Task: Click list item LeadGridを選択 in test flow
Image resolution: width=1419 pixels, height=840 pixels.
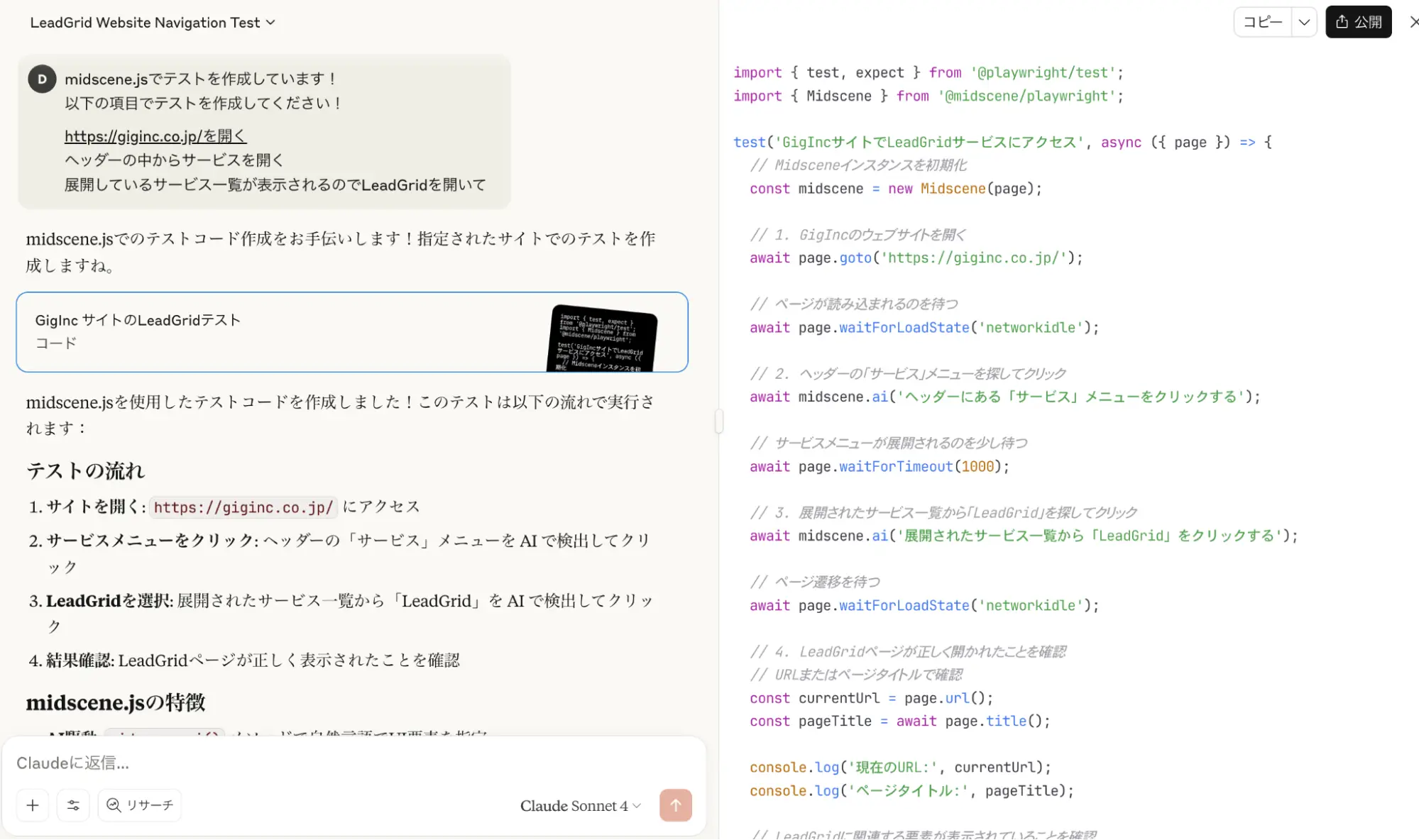Action: point(341,614)
